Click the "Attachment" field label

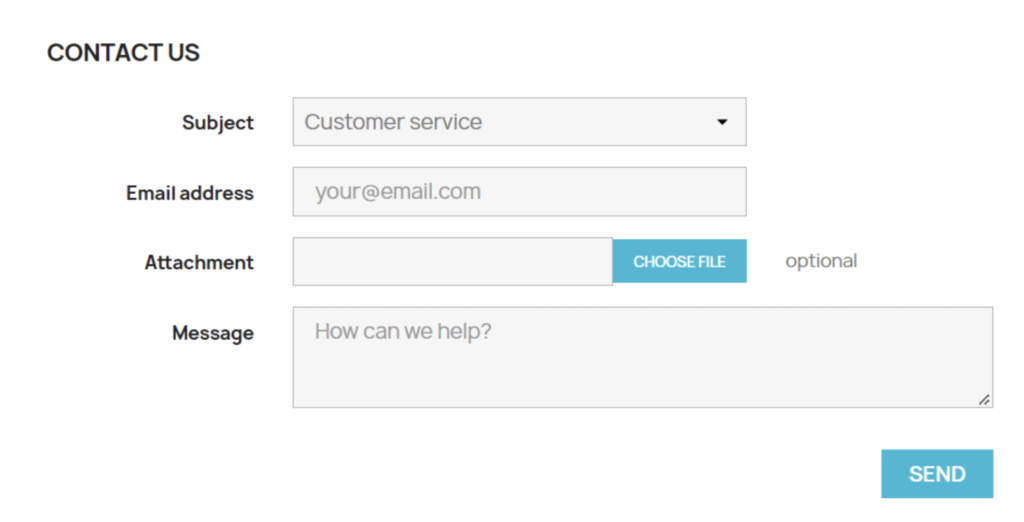199,263
